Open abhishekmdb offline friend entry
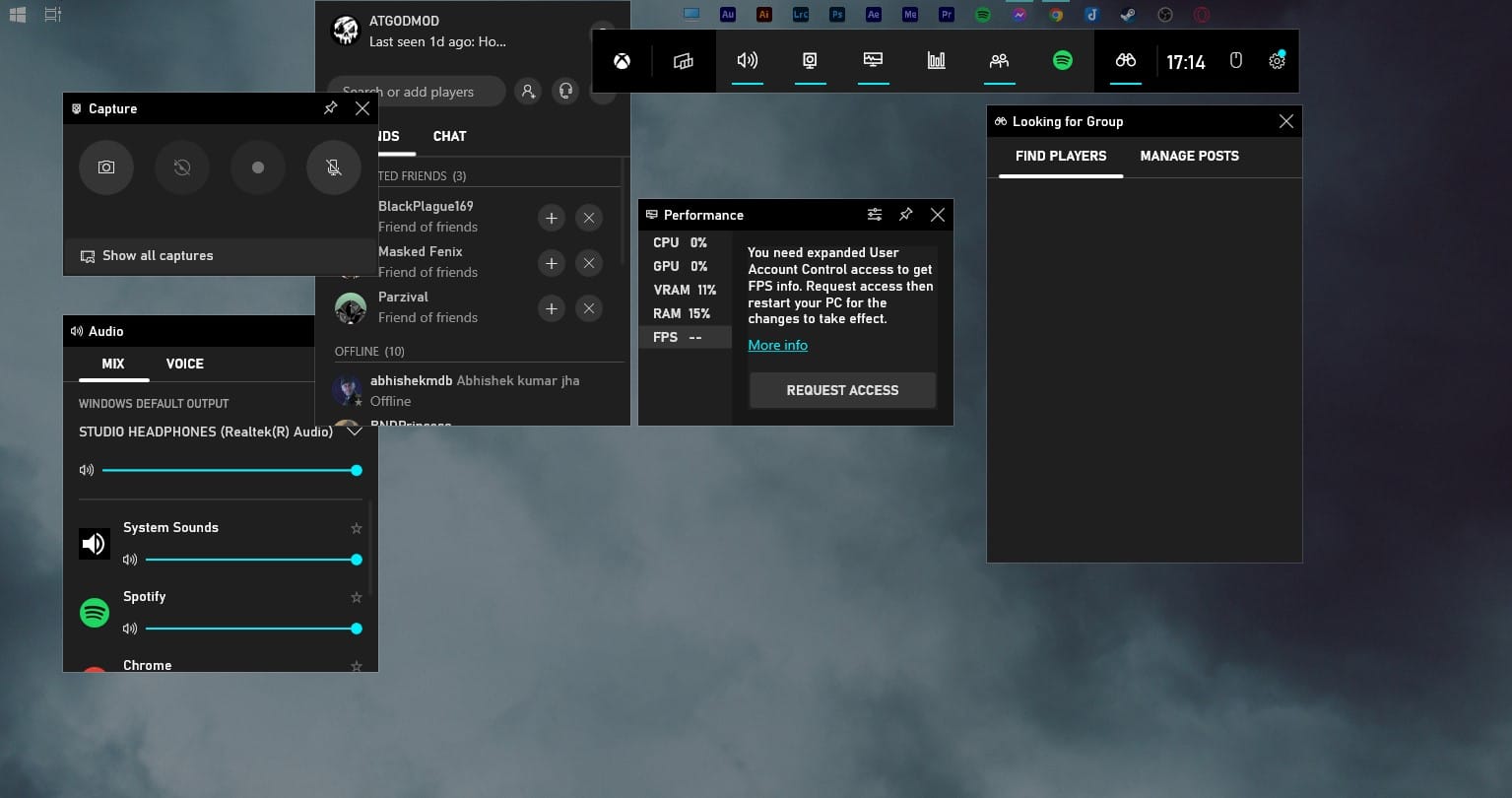Viewport: 1512px width, 798px height. click(471, 390)
